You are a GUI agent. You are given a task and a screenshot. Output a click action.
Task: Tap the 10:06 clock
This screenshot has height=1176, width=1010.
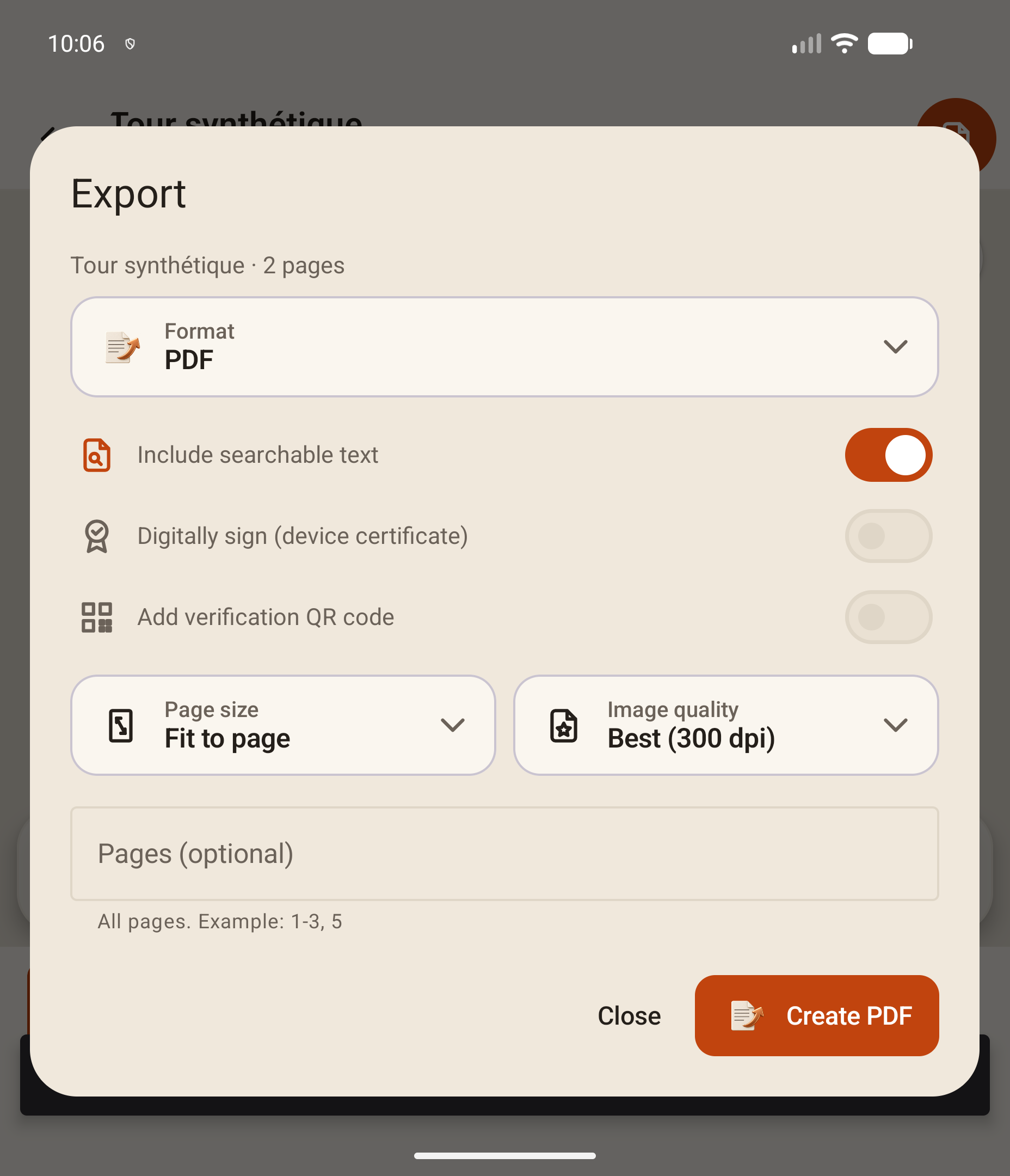[x=76, y=44]
